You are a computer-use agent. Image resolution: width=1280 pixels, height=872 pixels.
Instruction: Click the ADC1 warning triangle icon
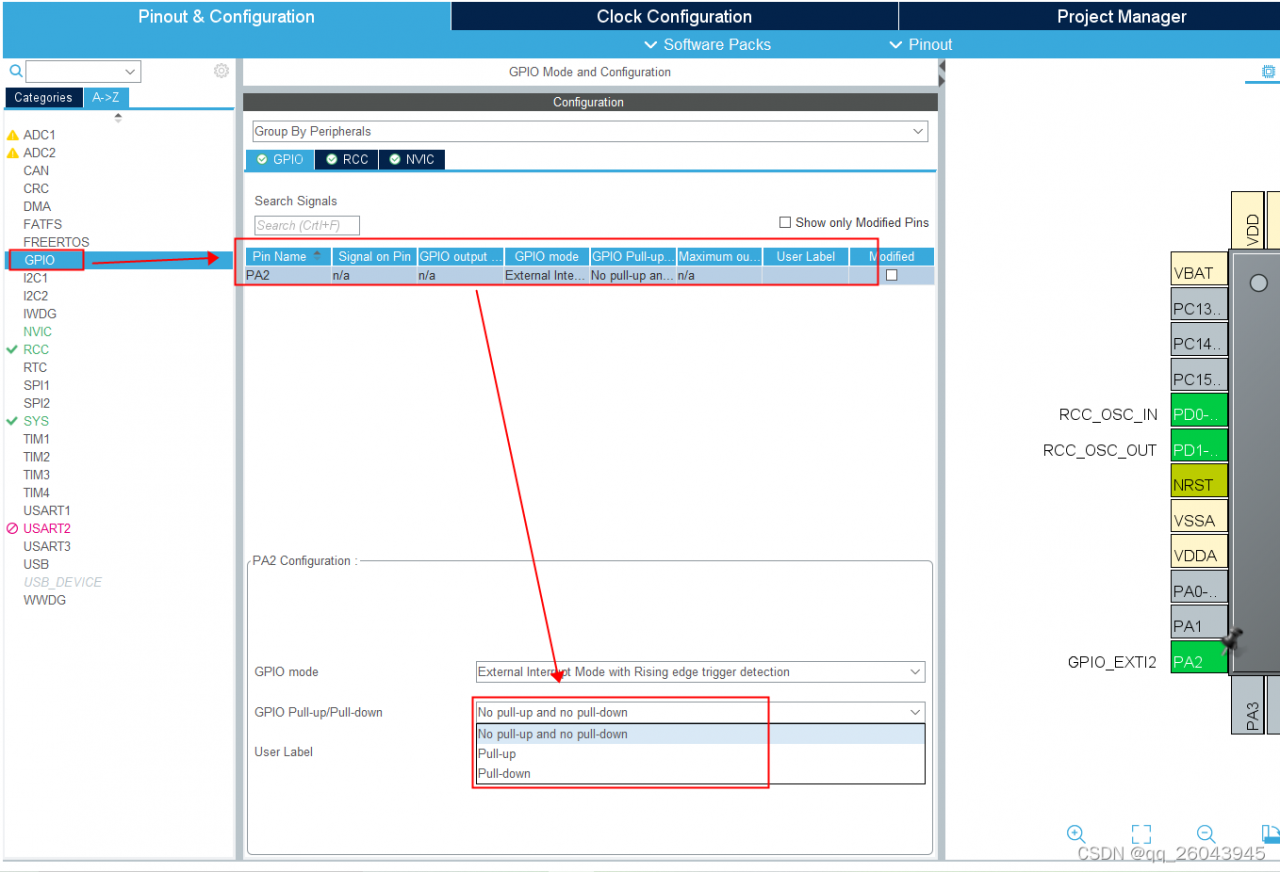click(x=13, y=135)
